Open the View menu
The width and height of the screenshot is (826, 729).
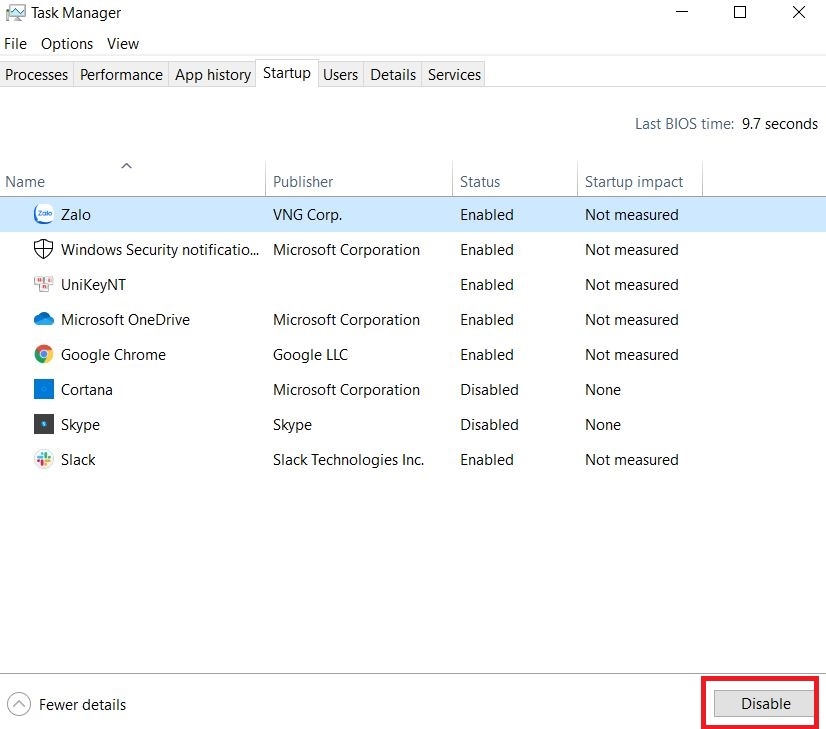(123, 44)
